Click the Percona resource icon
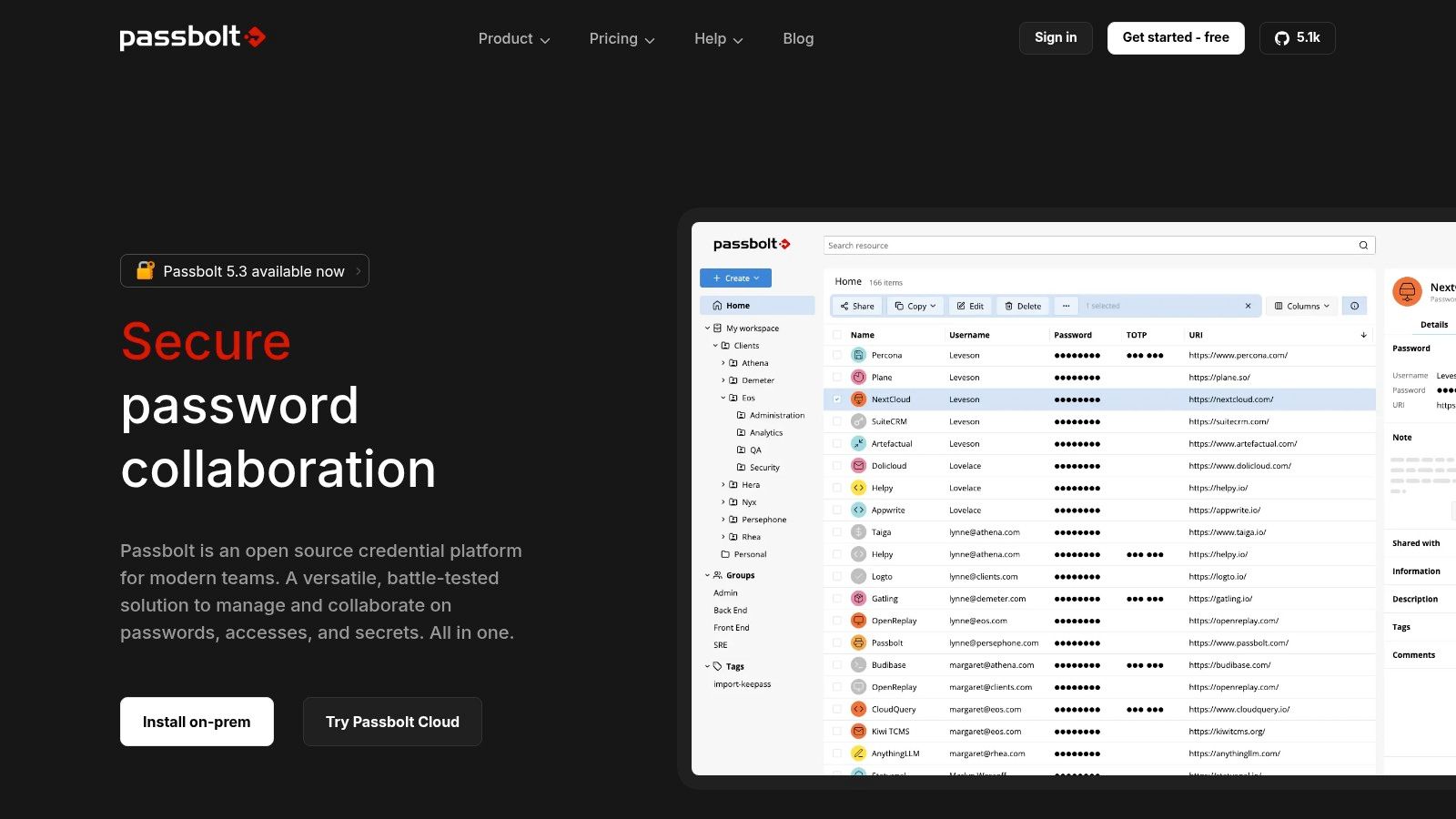1456x819 pixels. click(x=858, y=356)
